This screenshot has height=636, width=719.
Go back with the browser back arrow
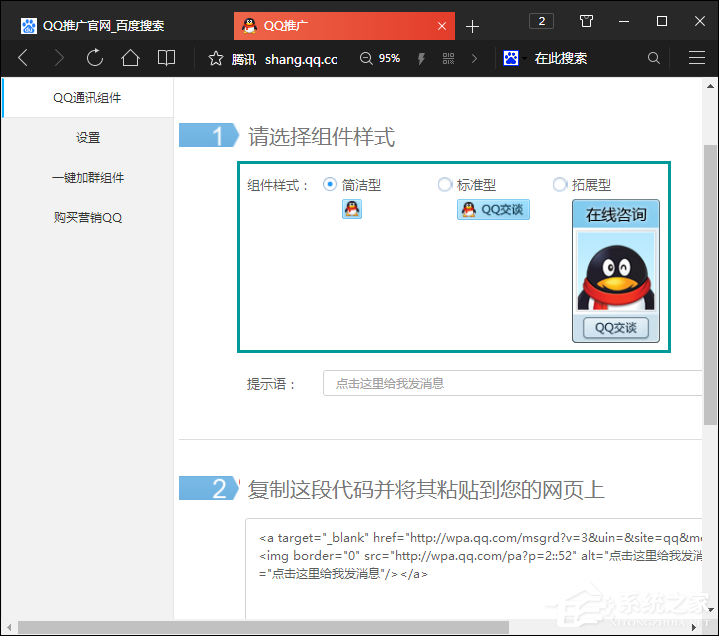tap(23, 58)
